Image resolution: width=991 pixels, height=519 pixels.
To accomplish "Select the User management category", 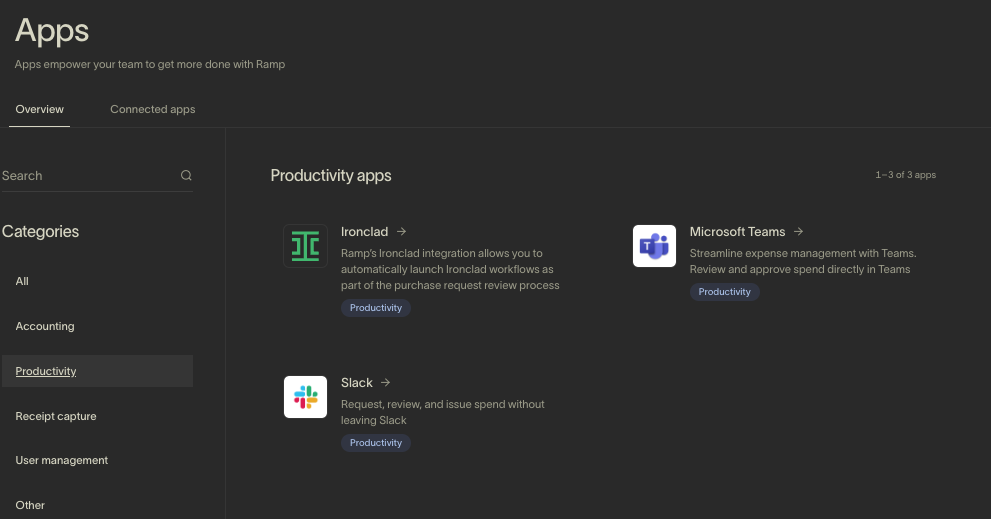I will [97, 460].
